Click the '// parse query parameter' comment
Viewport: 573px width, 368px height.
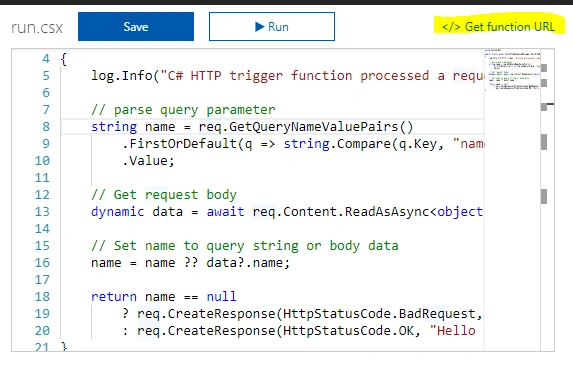pyautogui.click(x=183, y=110)
